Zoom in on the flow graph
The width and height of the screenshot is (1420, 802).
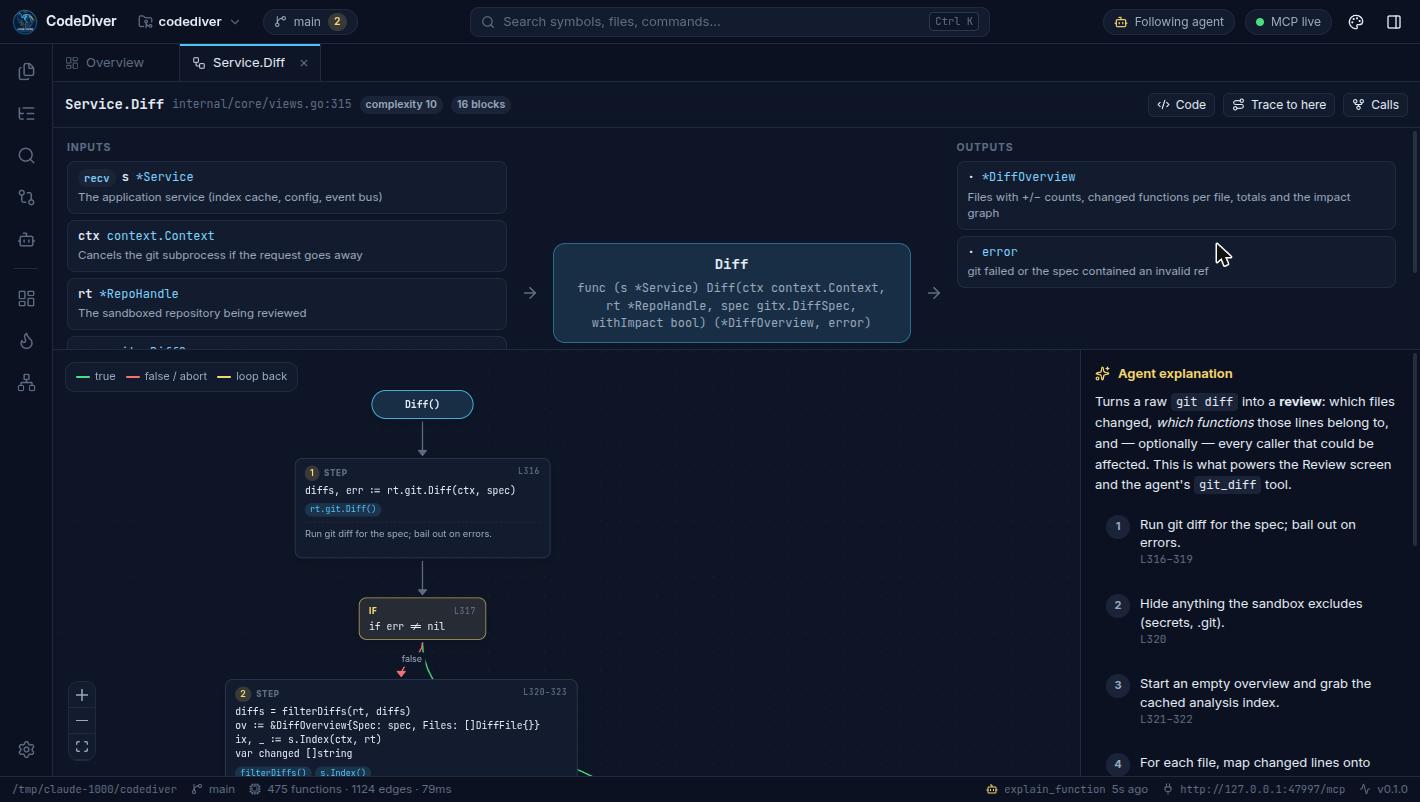[x=82, y=695]
